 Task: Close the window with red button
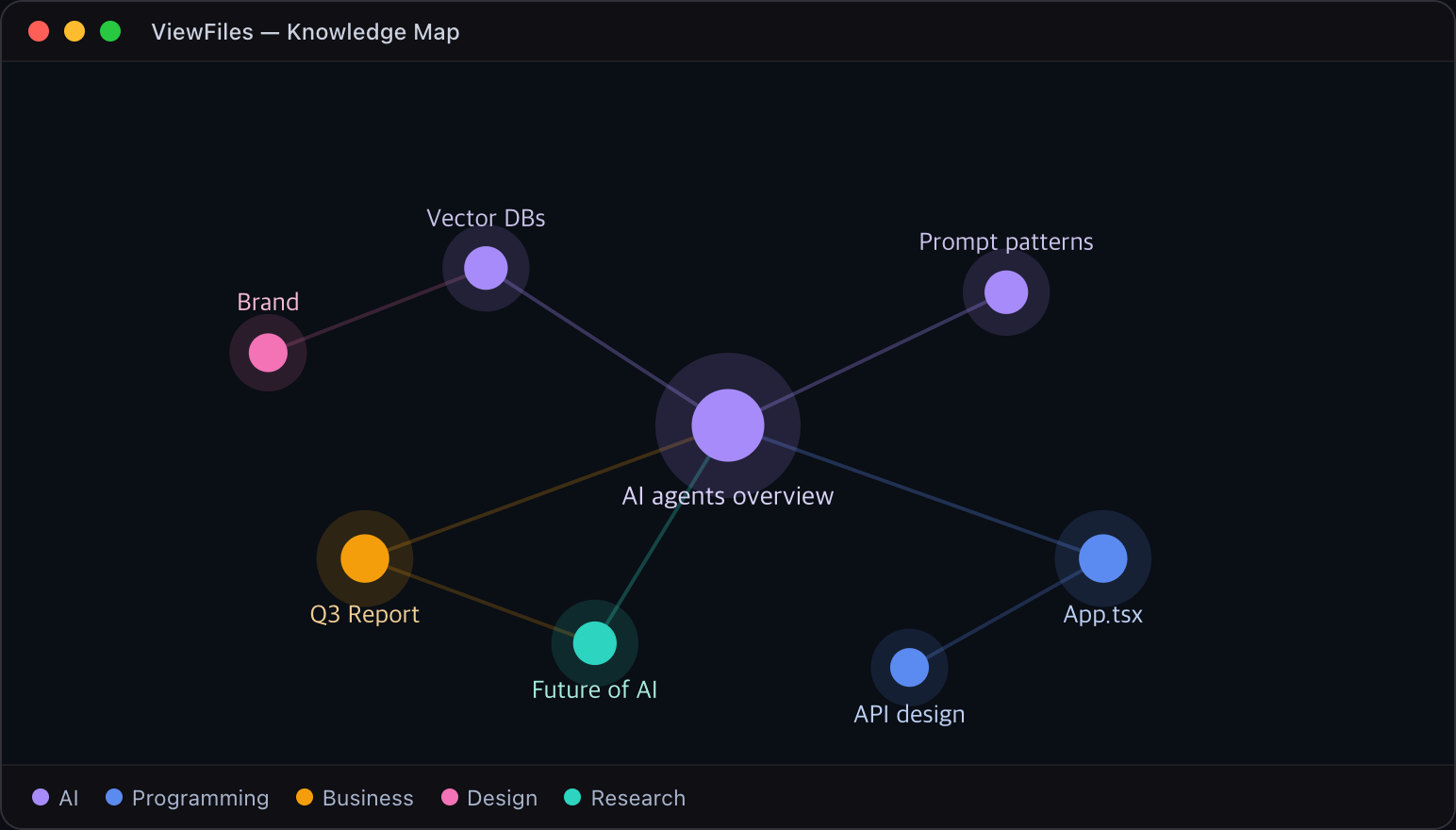click(x=39, y=31)
